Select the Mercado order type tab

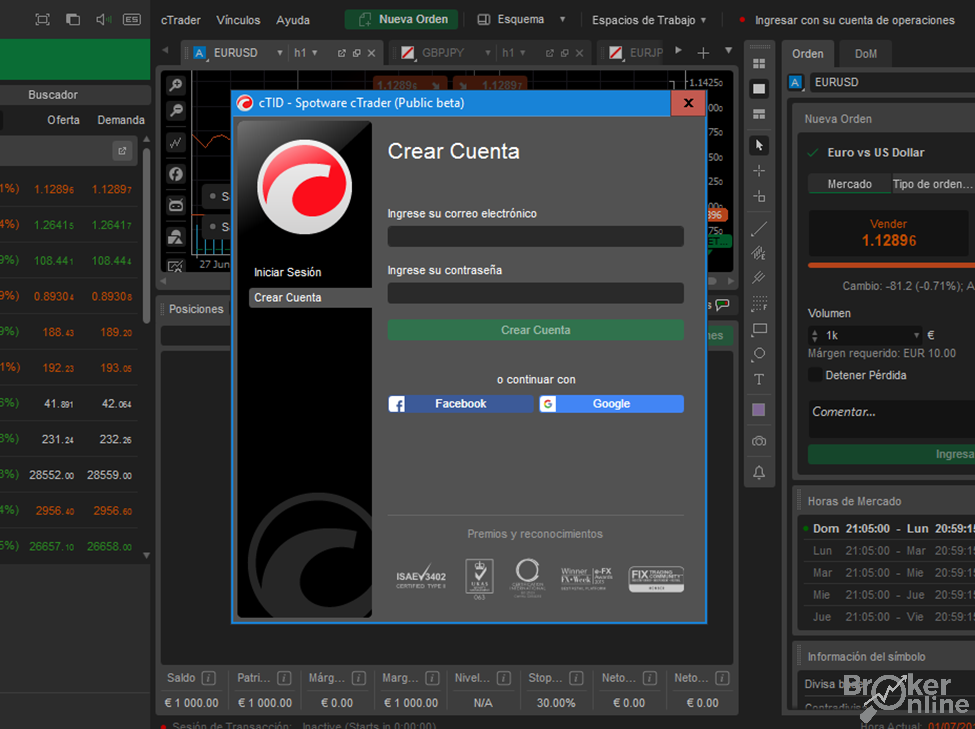tap(849, 184)
